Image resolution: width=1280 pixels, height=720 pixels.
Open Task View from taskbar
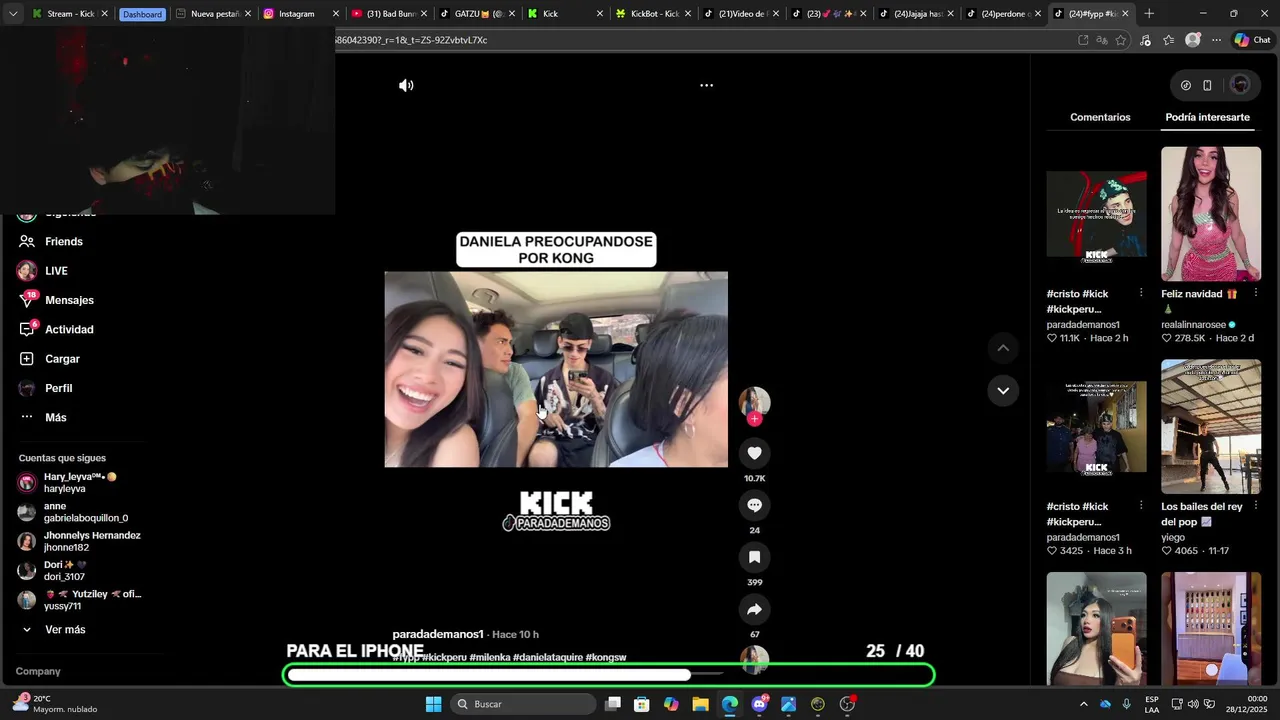(x=613, y=704)
